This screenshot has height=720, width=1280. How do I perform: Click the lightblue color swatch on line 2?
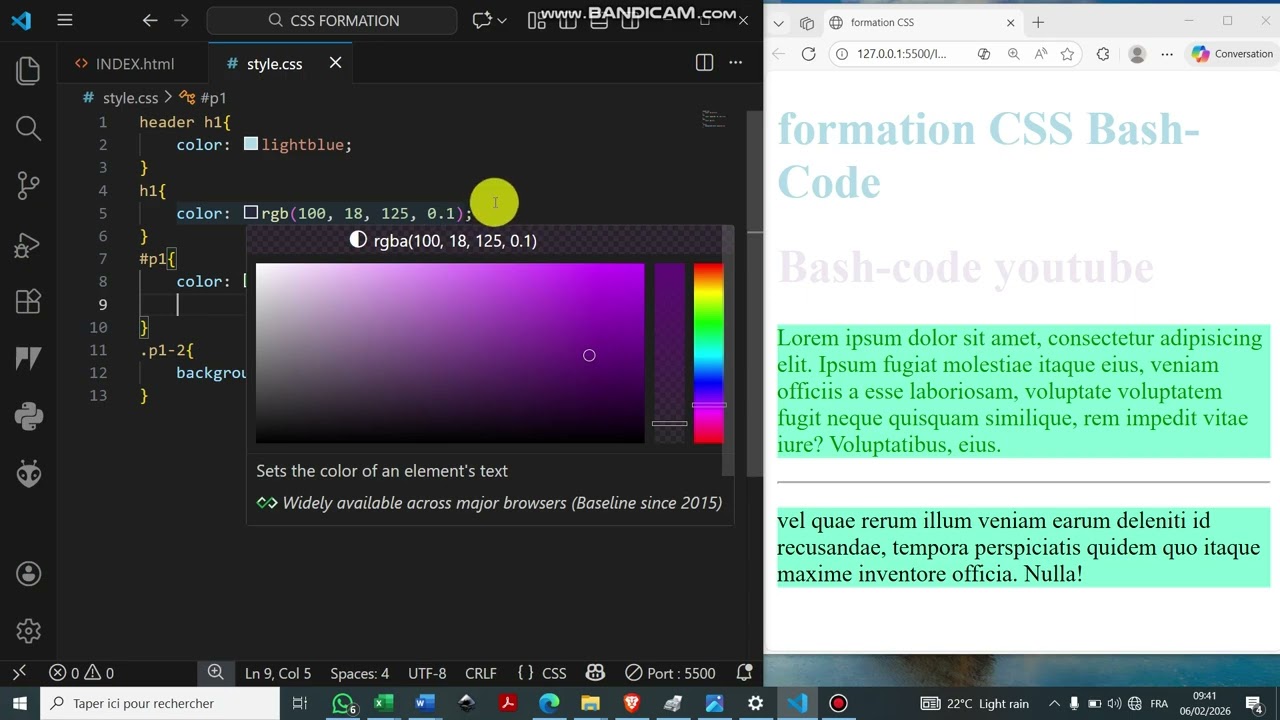point(250,144)
